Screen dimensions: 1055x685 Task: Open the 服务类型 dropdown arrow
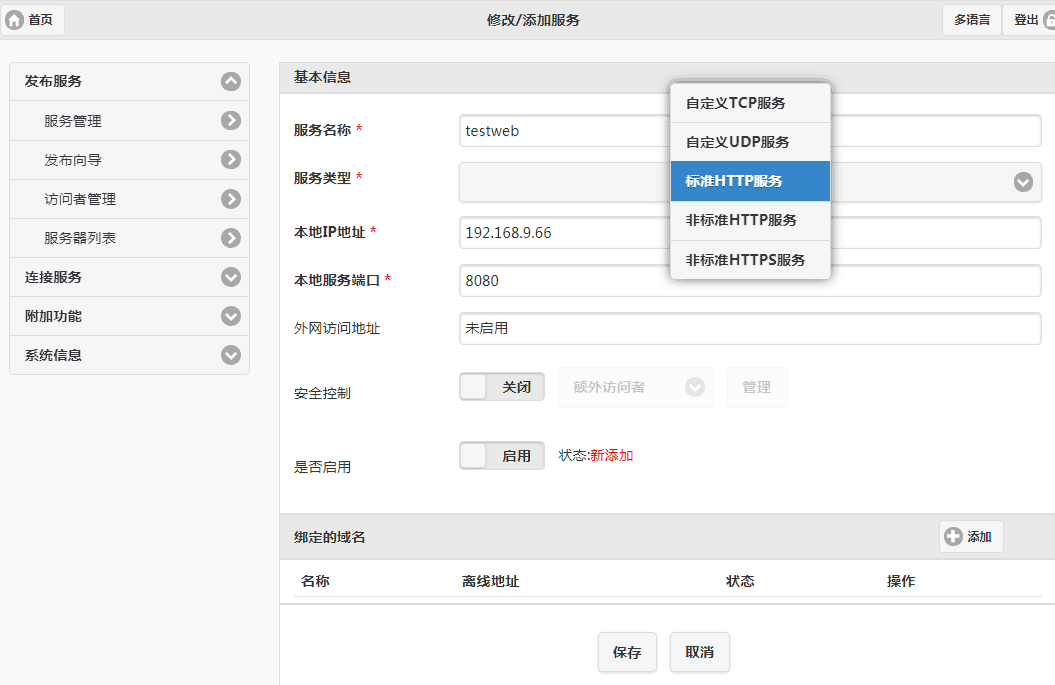[x=1022, y=182]
